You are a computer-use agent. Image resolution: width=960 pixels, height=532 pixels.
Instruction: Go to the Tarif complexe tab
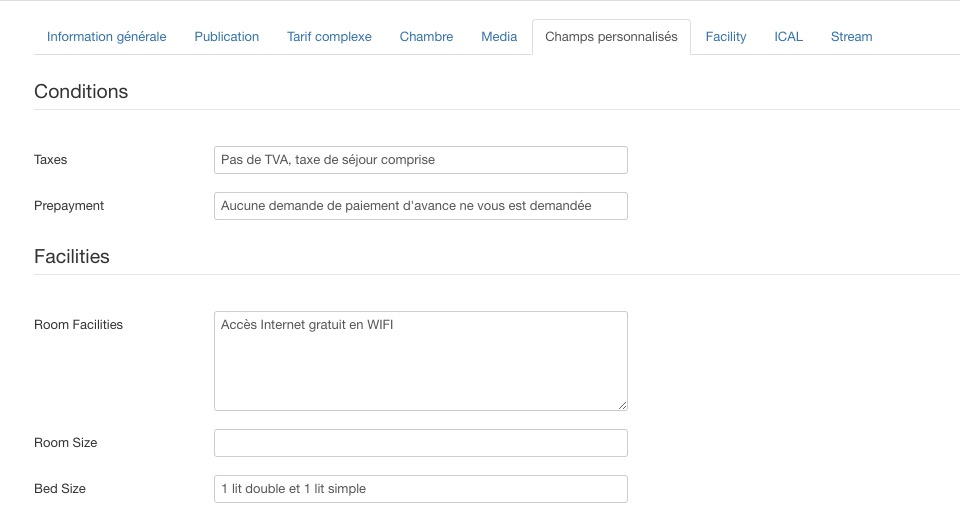(329, 37)
